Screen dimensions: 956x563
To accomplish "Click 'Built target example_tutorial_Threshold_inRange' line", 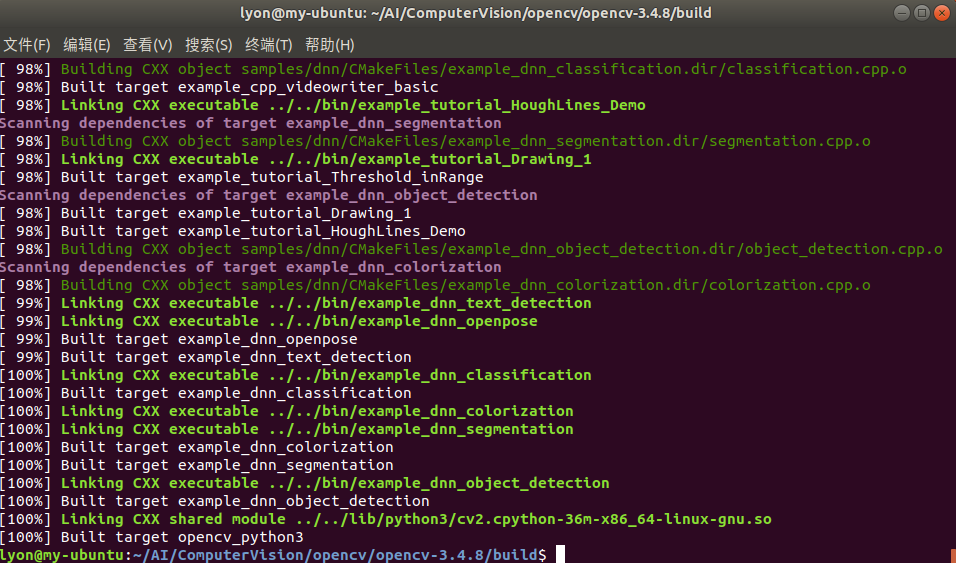I will click(x=242, y=177).
